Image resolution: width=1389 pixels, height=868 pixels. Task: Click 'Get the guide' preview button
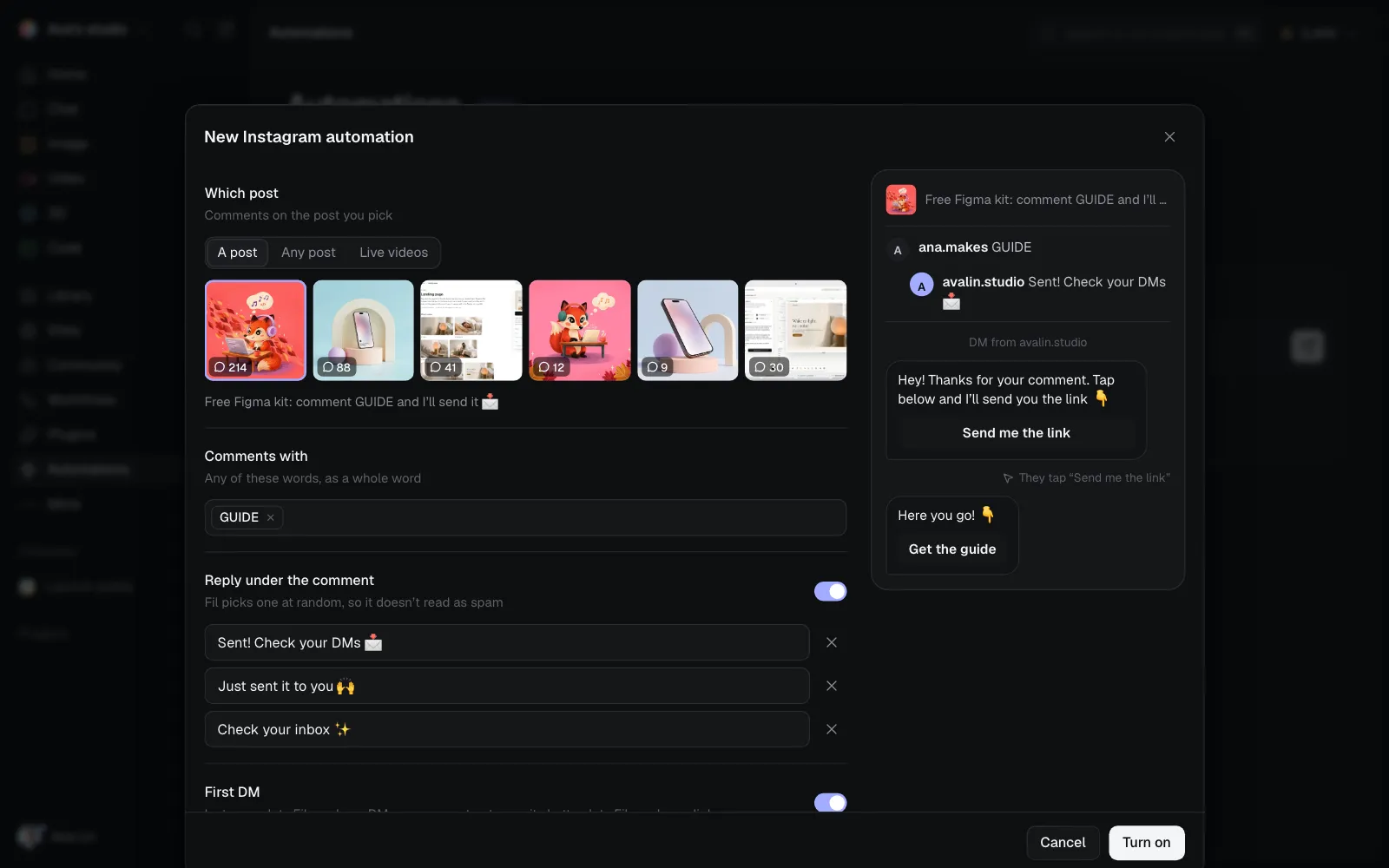click(x=952, y=549)
